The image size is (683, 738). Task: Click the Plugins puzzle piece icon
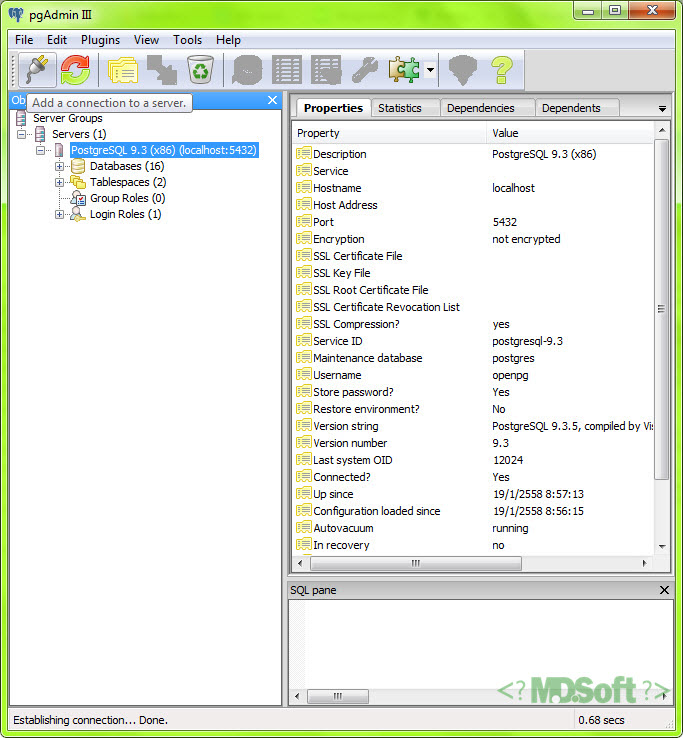point(404,70)
